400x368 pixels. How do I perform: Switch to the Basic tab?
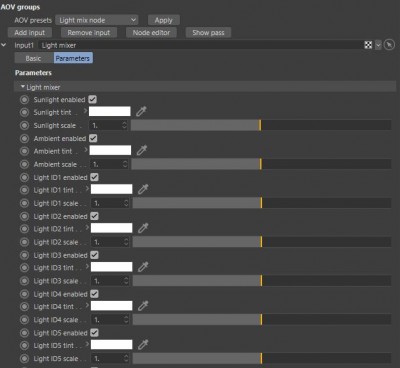coord(33,58)
